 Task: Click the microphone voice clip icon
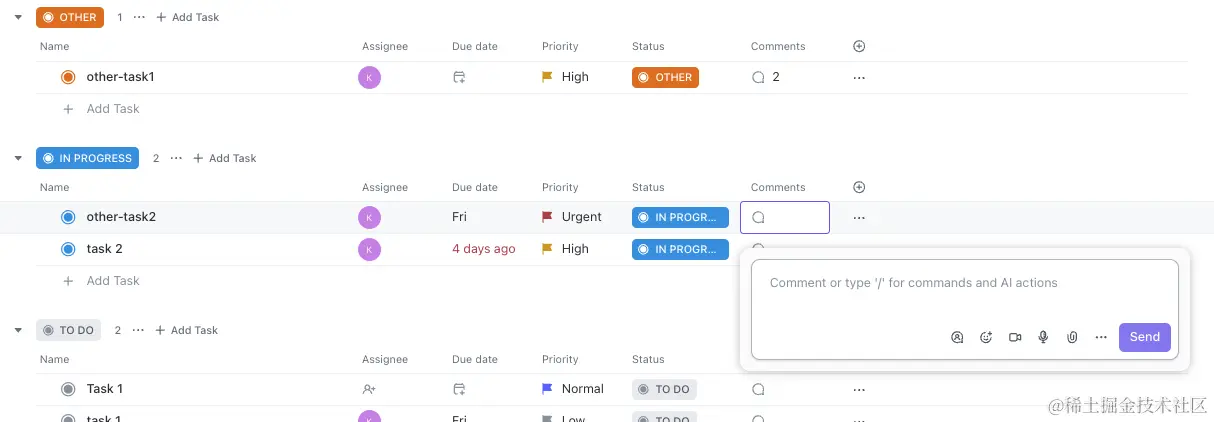click(x=1043, y=338)
